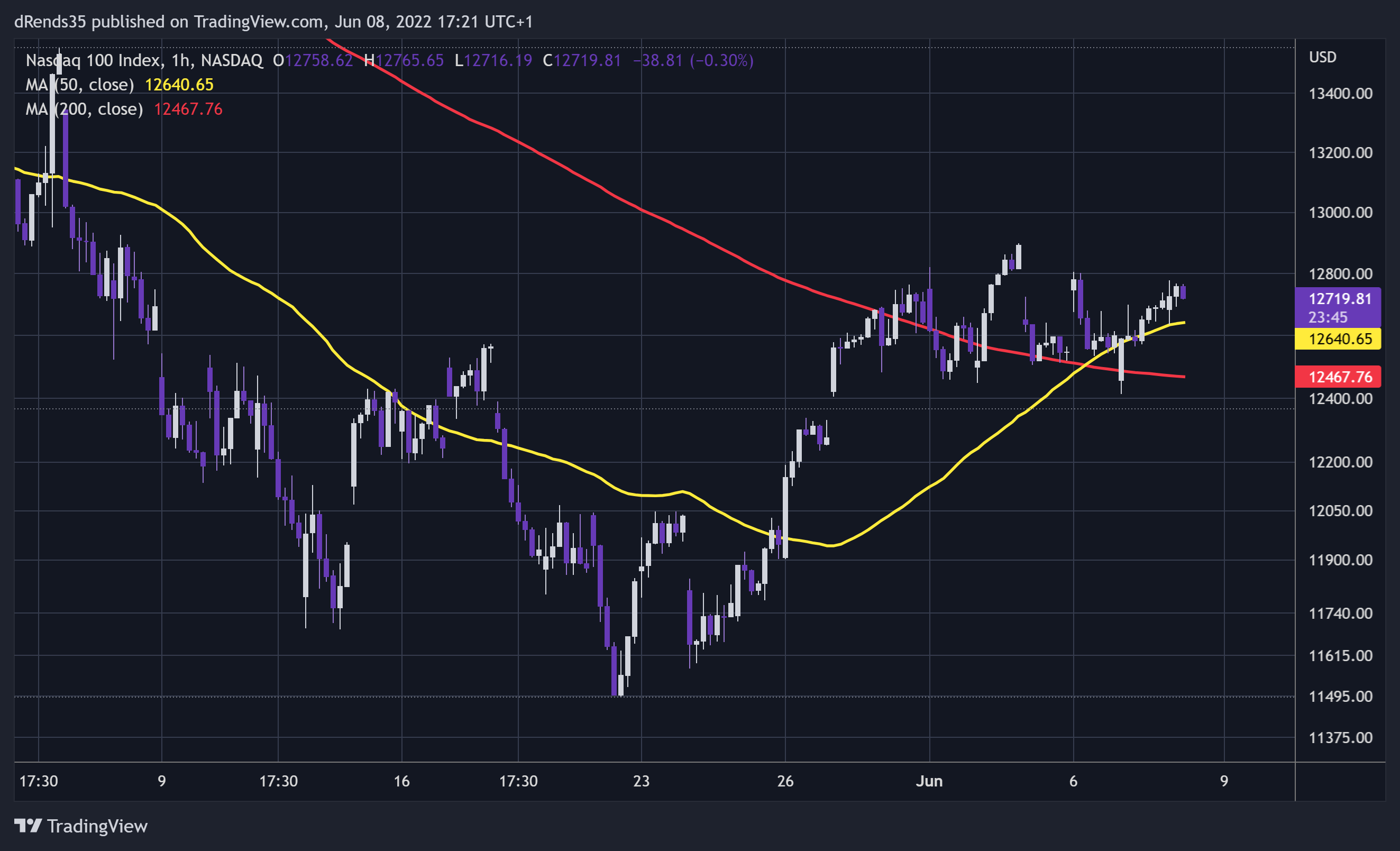Click the time axis label 26

(x=785, y=781)
